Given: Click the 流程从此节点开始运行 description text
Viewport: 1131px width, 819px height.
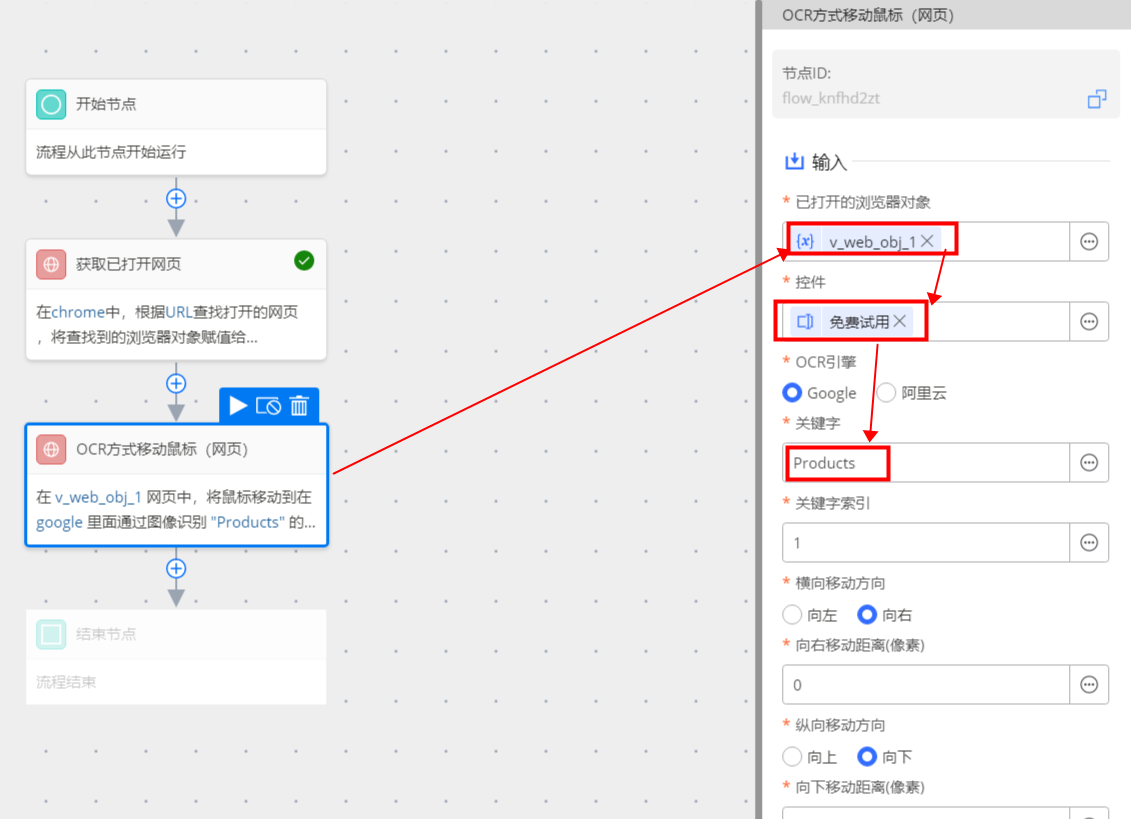Looking at the screenshot, I should tap(111, 152).
